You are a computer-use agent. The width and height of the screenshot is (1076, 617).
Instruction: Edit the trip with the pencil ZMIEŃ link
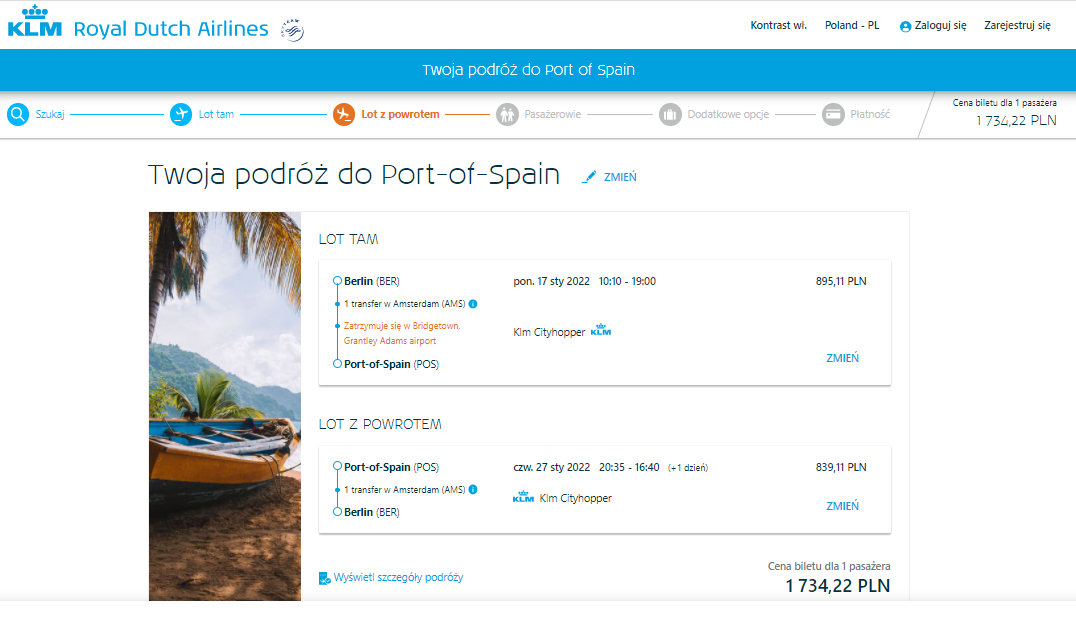tap(609, 177)
